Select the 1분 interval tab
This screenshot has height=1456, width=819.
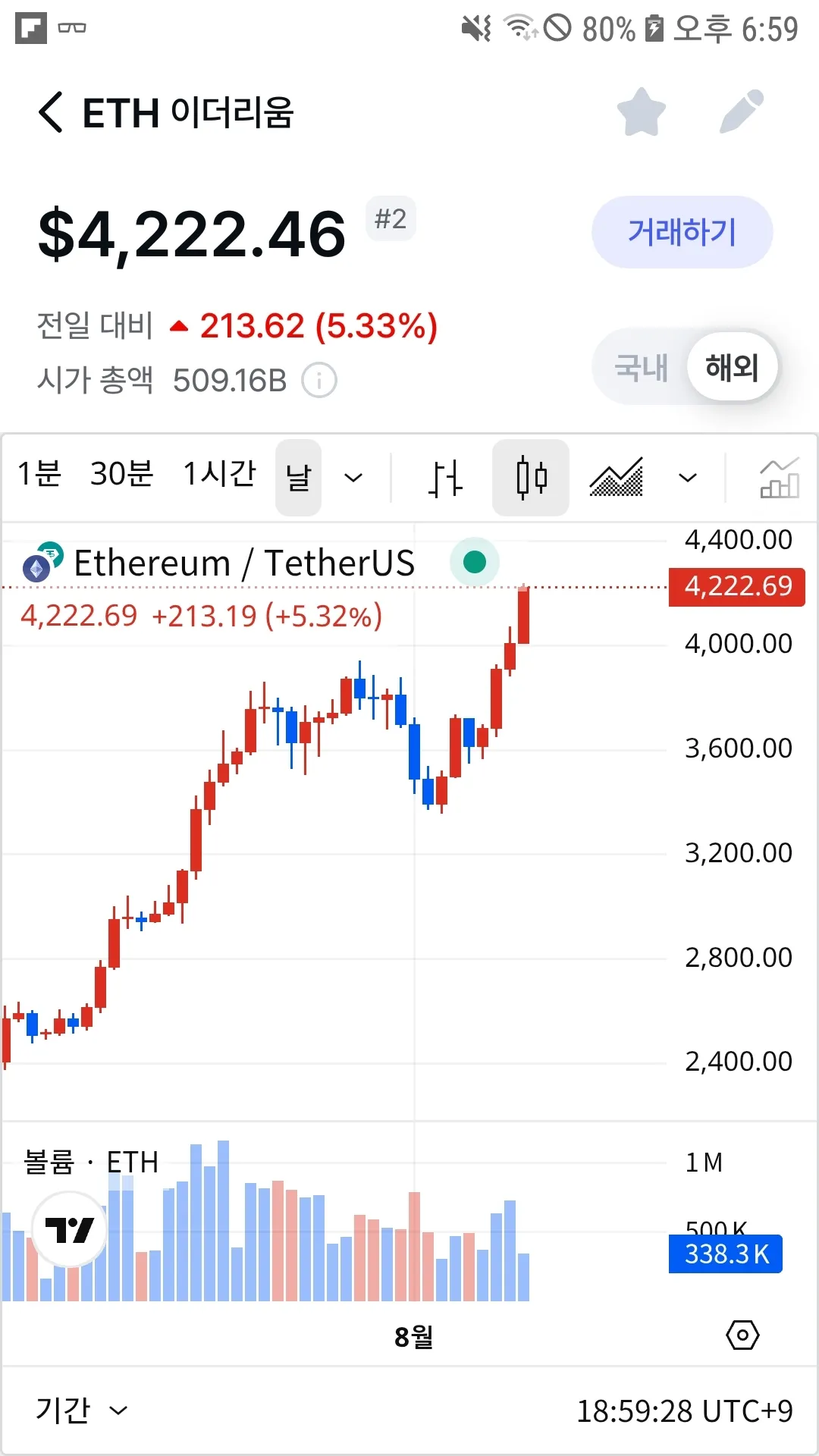coord(39,474)
